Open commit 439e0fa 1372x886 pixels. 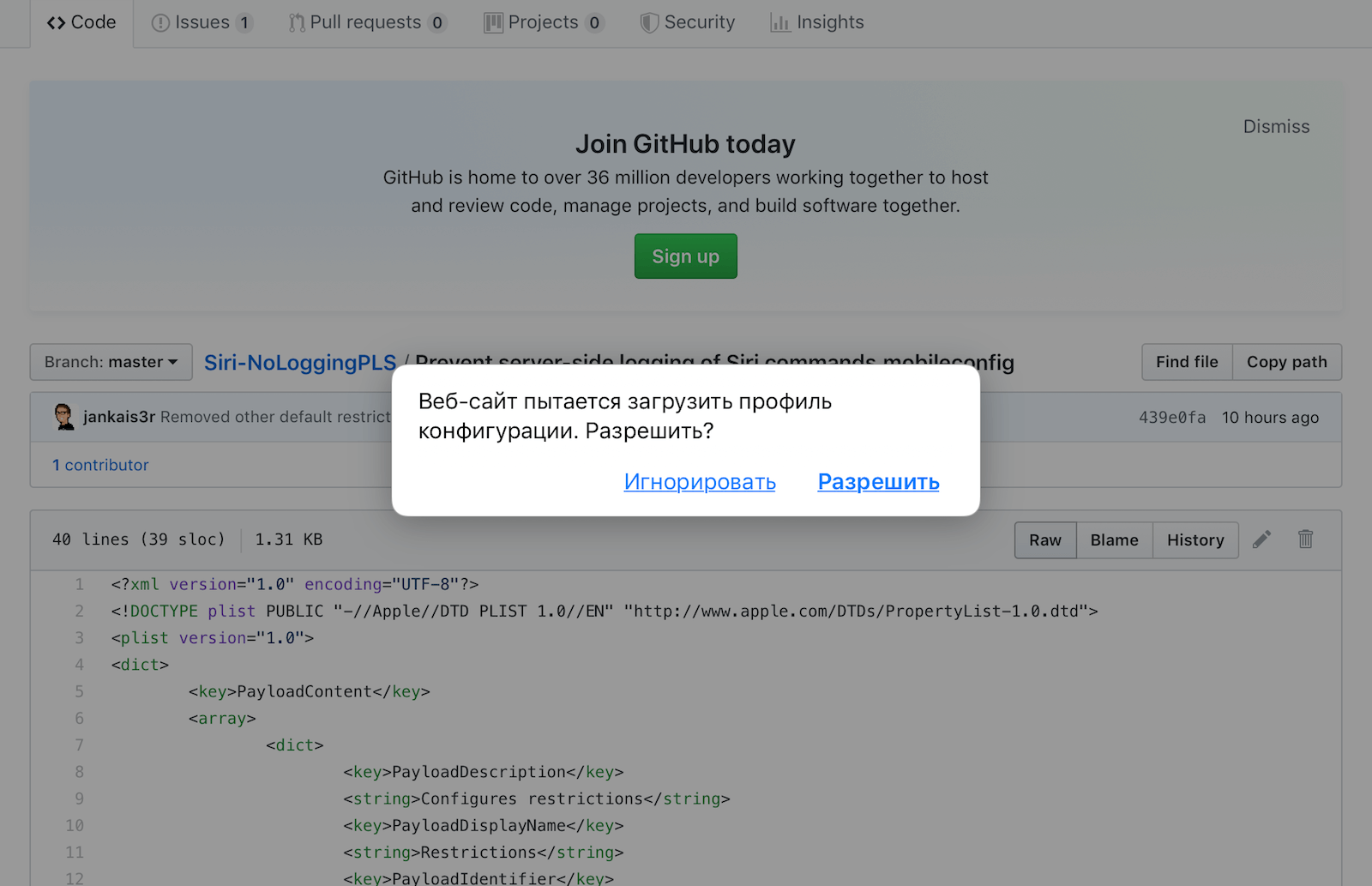coord(1172,418)
